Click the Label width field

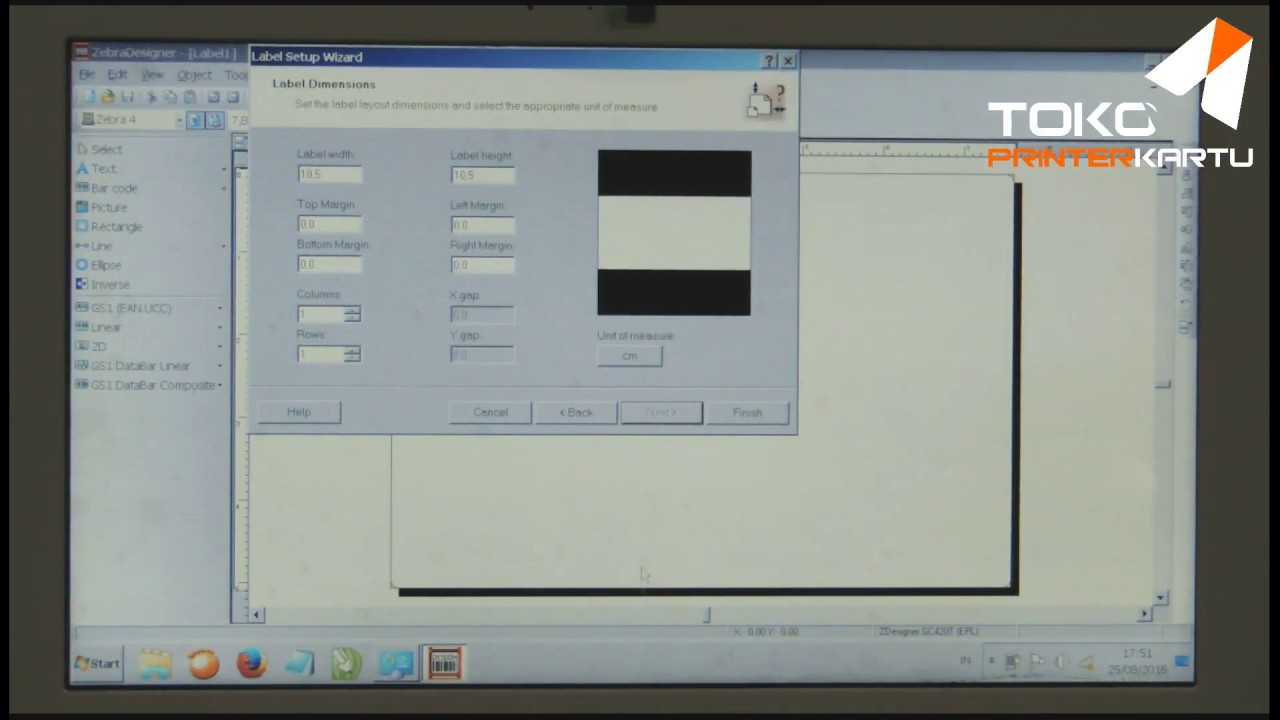[329, 174]
